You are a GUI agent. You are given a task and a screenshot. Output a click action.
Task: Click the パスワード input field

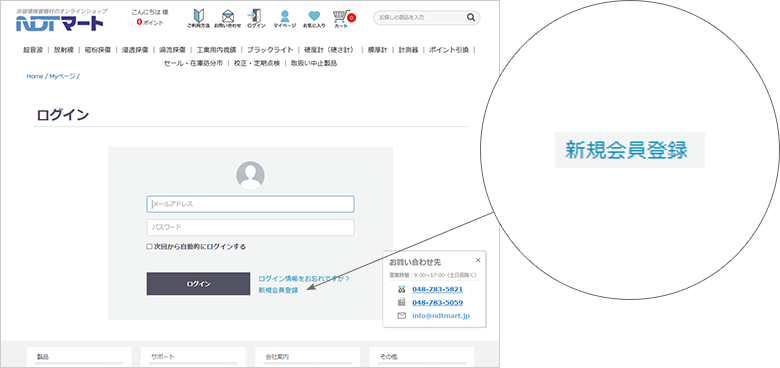pyautogui.click(x=250, y=227)
